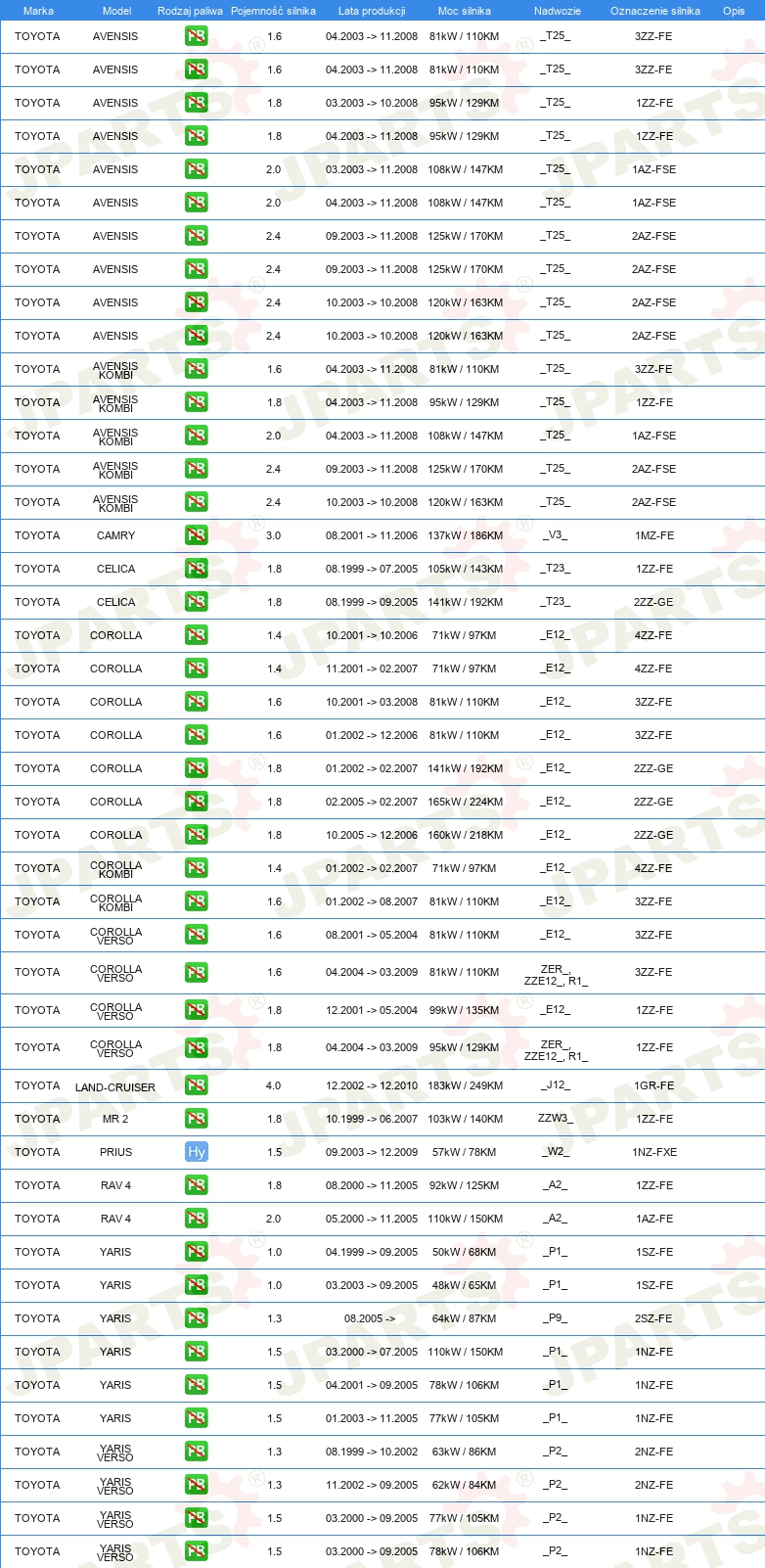This screenshot has height=1568, width=765.
Task: Click the Lata produkcji column header
Action: [x=372, y=11]
